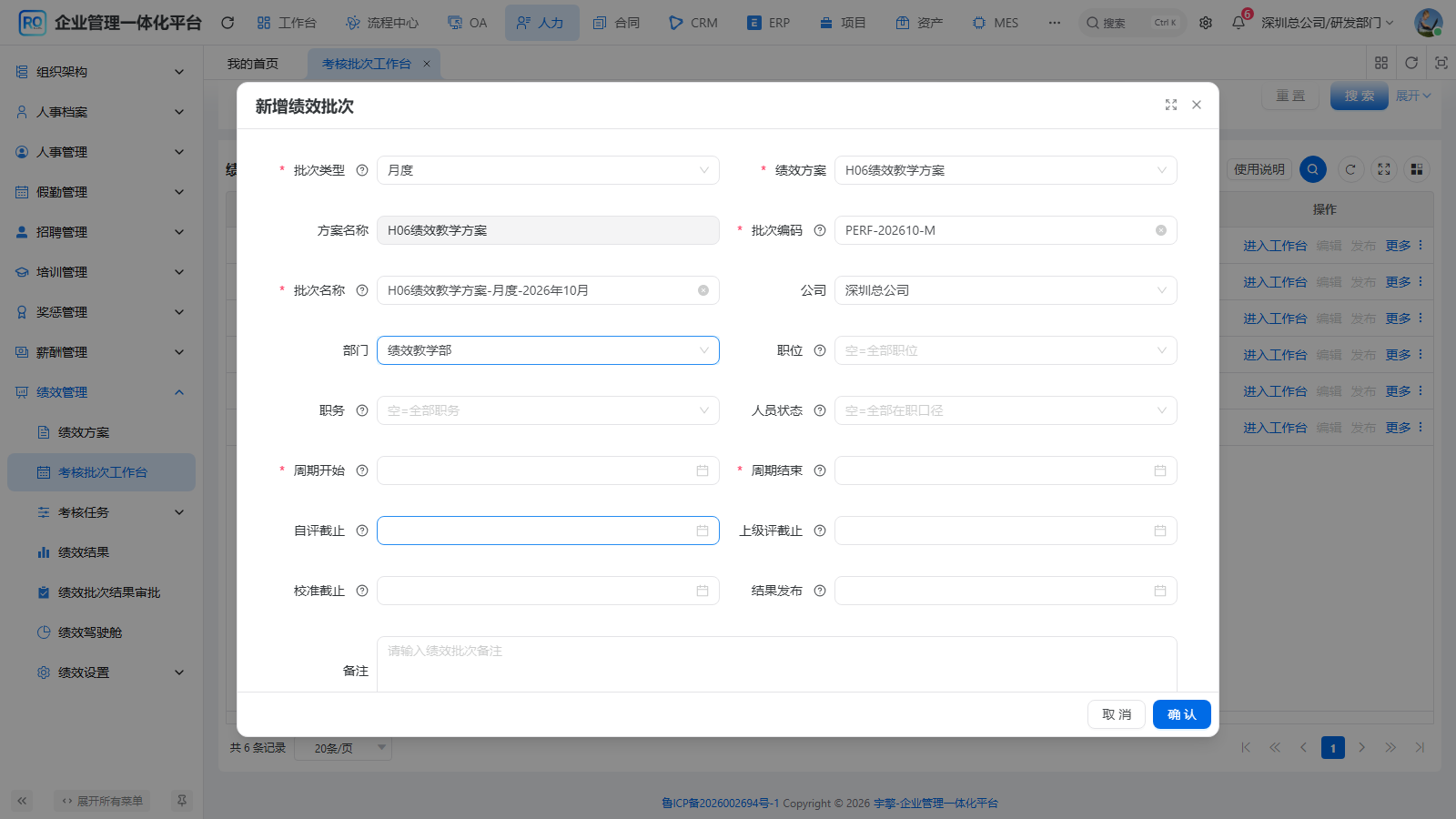Clear the 批次编码 input using the X icon
The height and width of the screenshot is (819, 1456).
(1161, 230)
